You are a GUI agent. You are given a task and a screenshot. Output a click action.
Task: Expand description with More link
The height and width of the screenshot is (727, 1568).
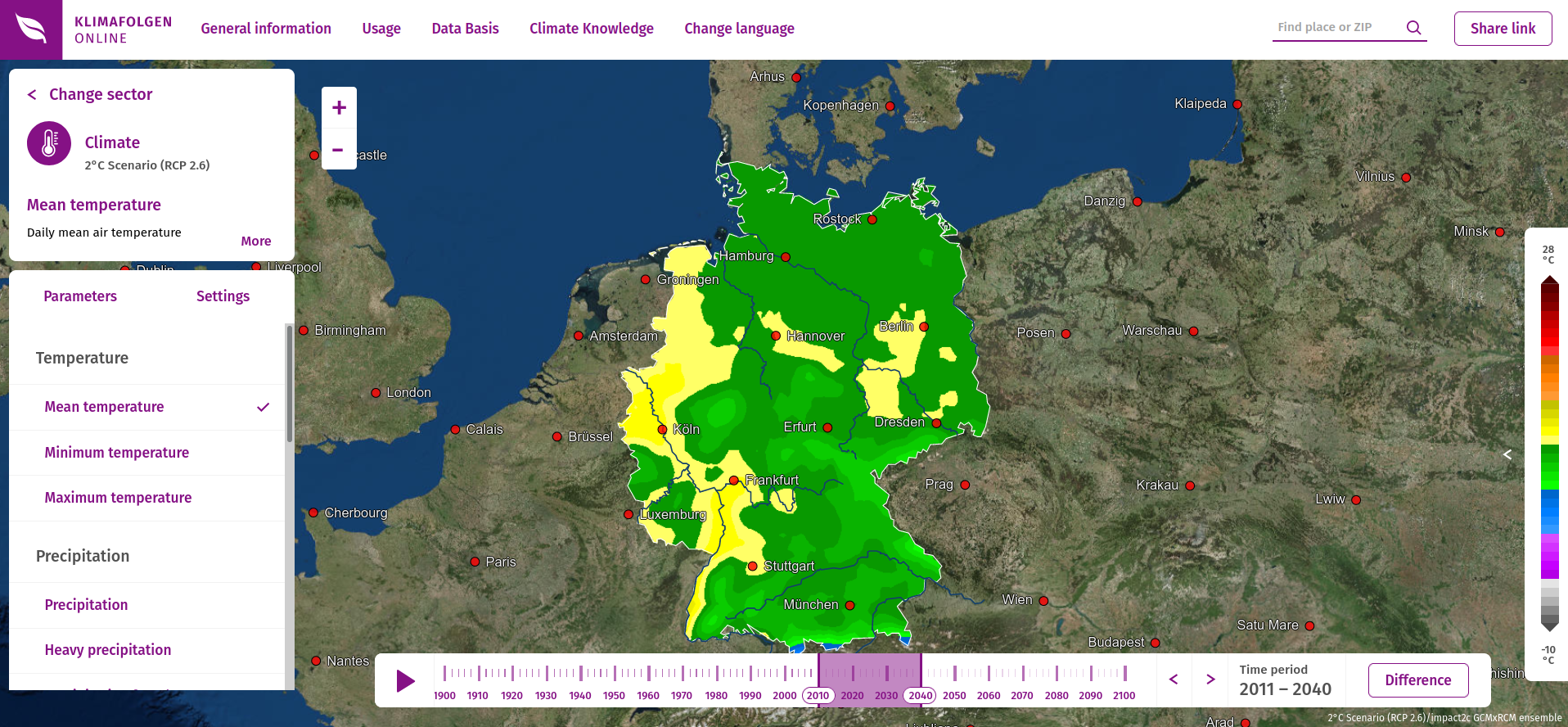click(255, 241)
